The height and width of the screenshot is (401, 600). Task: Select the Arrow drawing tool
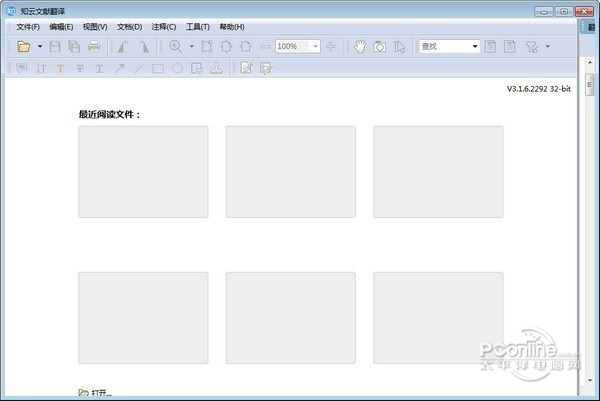point(119,68)
